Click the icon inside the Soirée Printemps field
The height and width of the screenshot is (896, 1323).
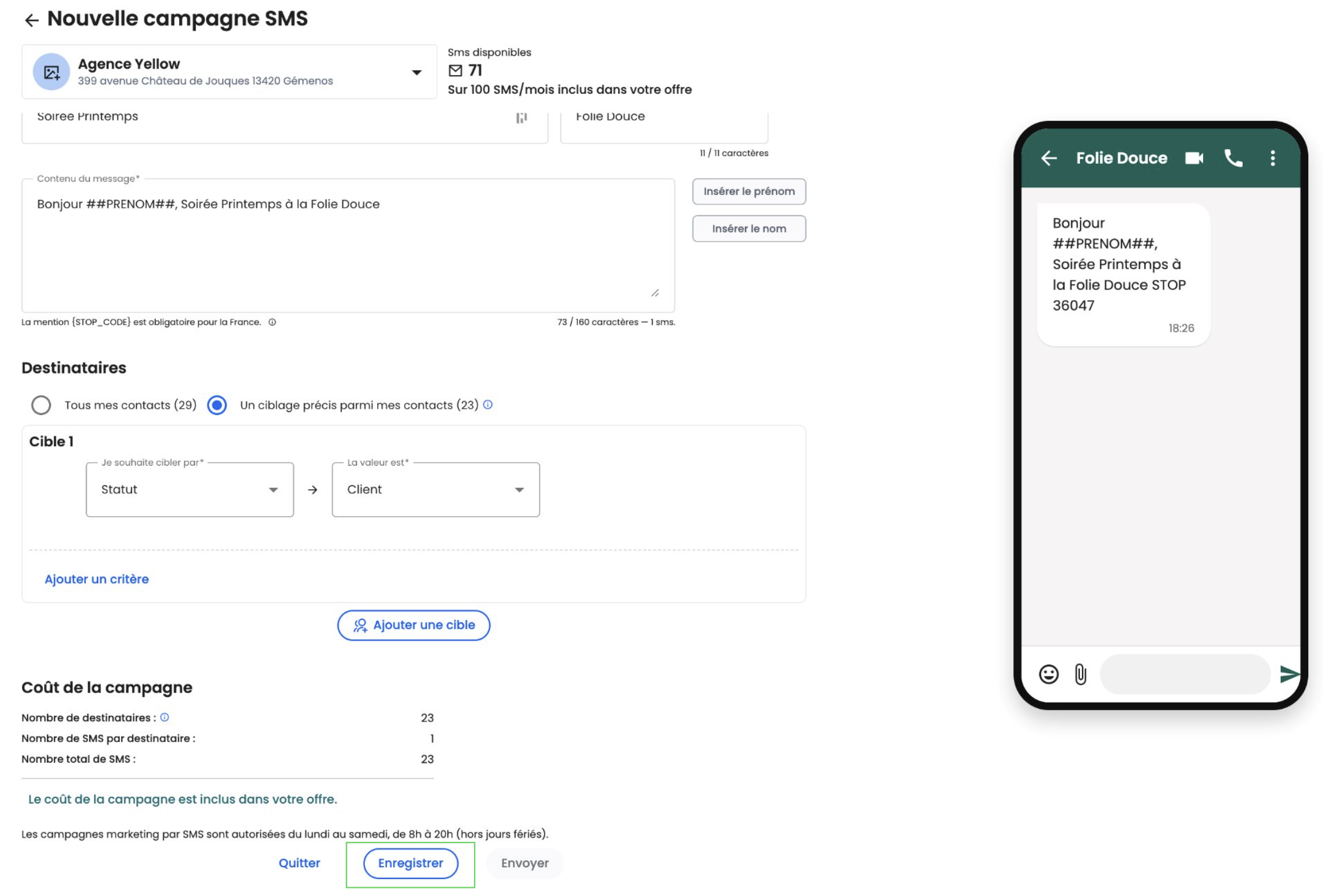click(x=521, y=118)
